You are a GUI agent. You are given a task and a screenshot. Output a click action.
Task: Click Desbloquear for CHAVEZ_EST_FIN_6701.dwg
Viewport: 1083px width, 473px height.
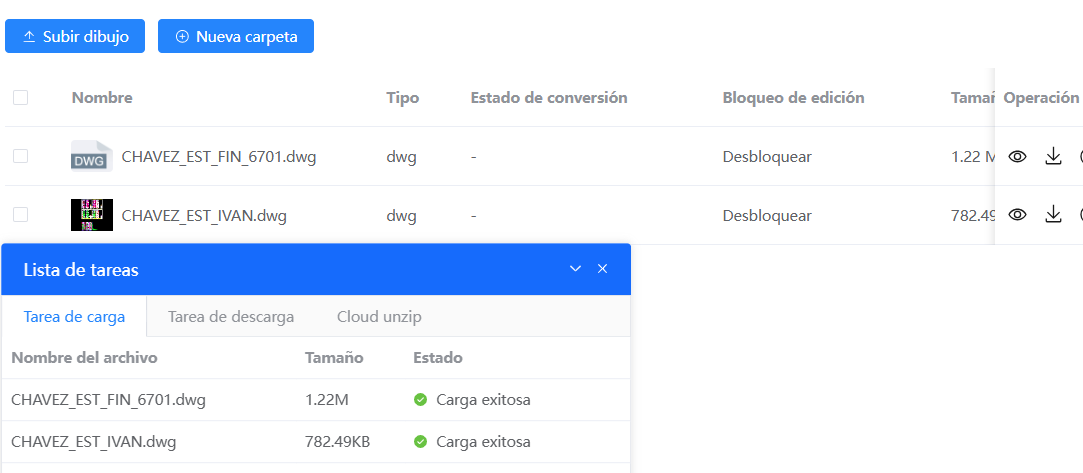pyautogui.click(x=767, y=157)
